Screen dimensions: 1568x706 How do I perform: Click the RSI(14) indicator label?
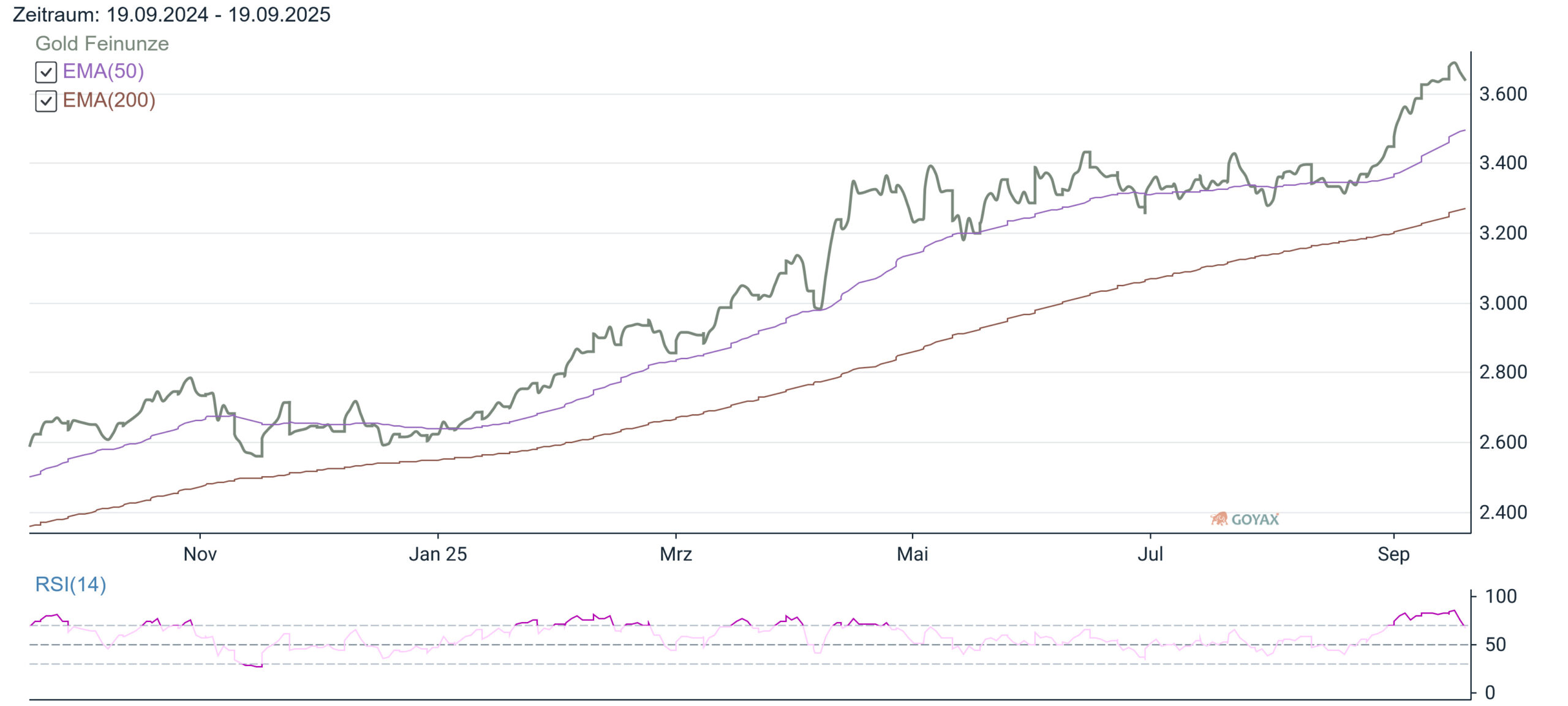[x=70, y=584]
